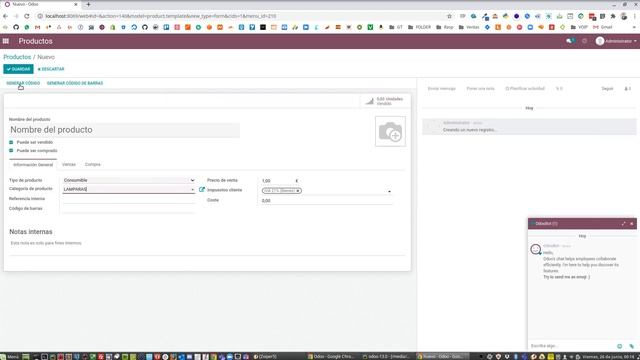Open the browser extensions puzzle icon
This screenshot has height=360, width=640.
[x=613, y=16]
